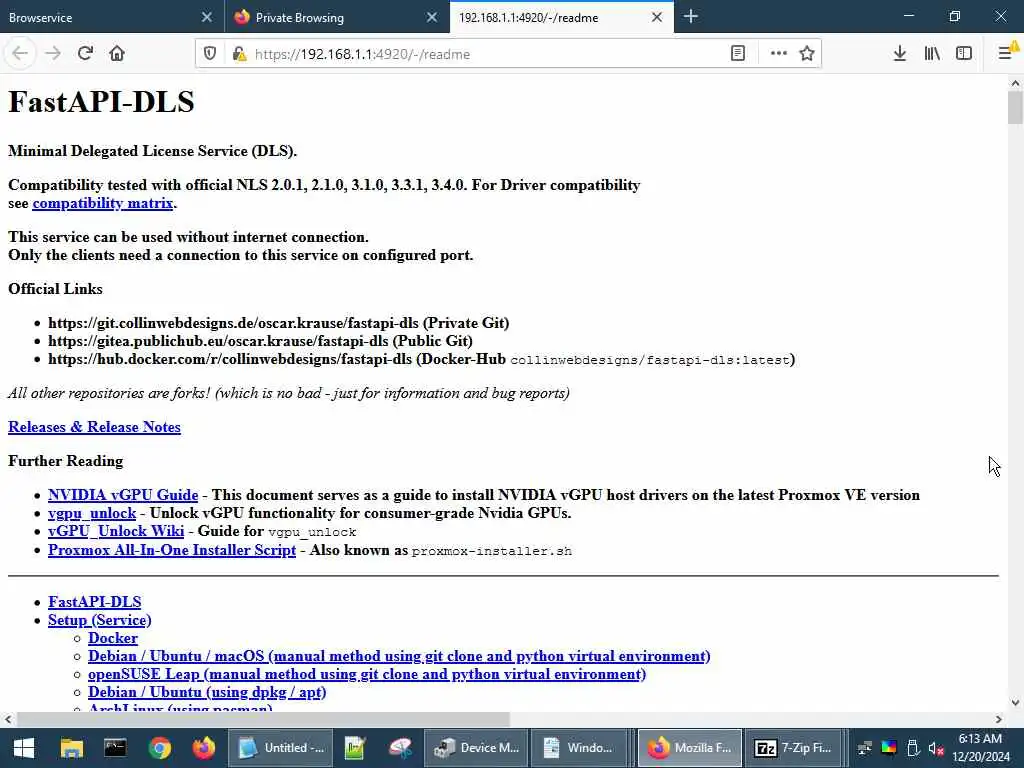
Task: Open Proxmox All-In-One Installer Script link
Action: pyautogui.click(x=172, y=550)
